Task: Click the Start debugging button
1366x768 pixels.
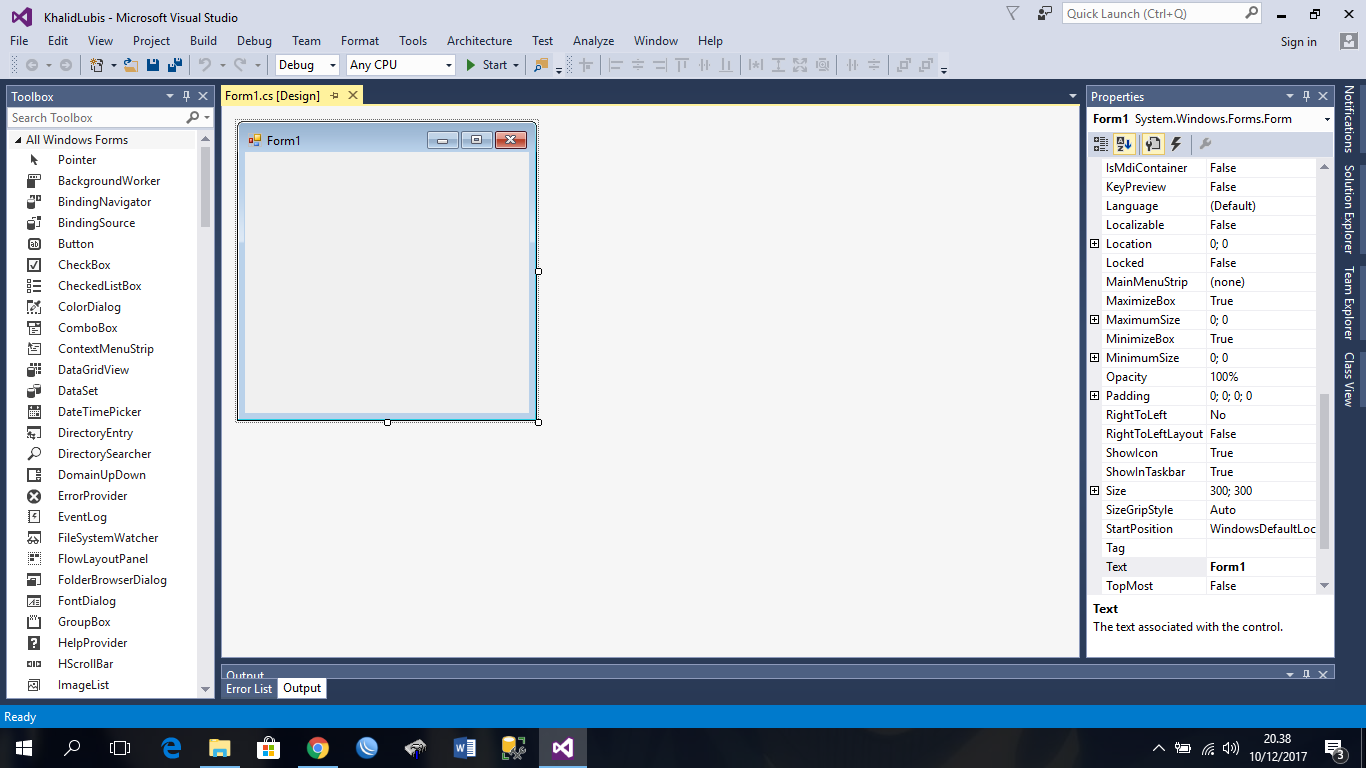Action: [489, 64]
